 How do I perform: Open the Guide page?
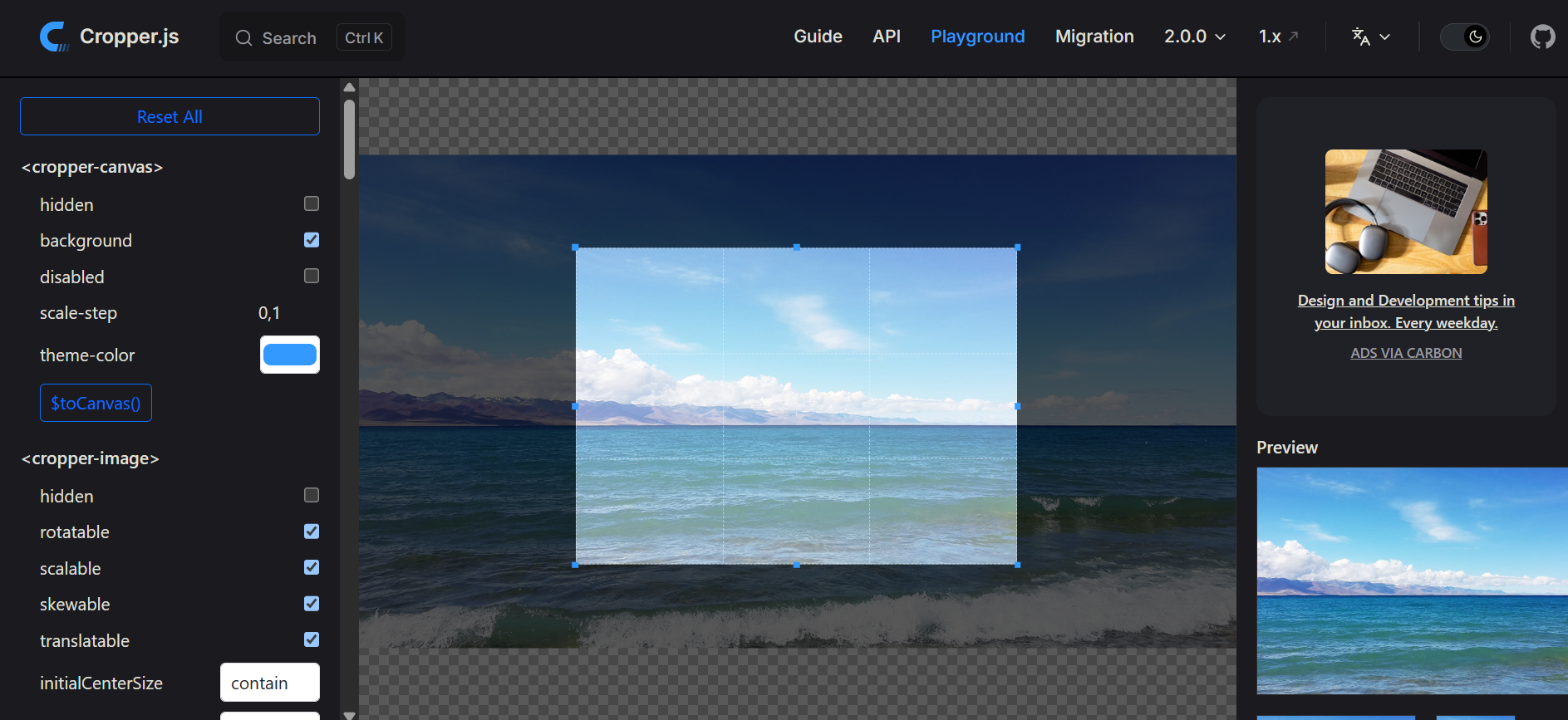(818, 37)
